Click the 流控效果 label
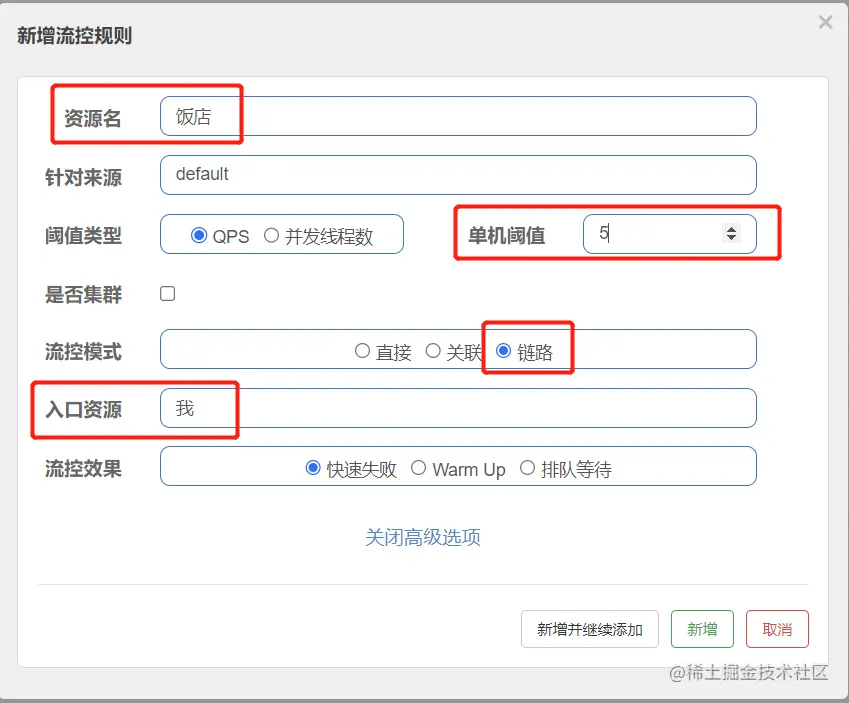The width and height of the screenshot is (849, 703). [83, 468]
